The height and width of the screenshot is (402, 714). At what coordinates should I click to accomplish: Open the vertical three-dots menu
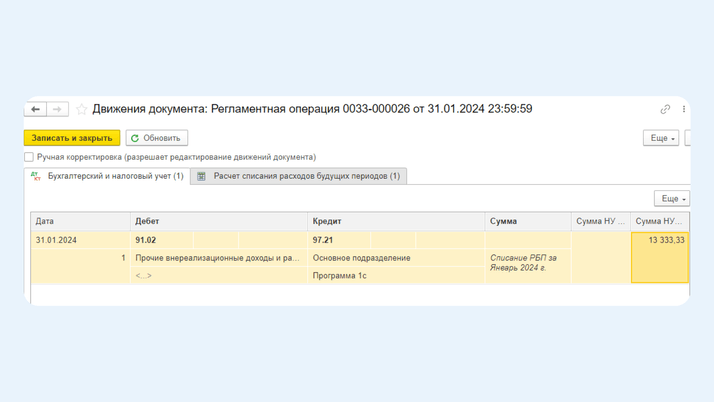[x=683, y=109]
